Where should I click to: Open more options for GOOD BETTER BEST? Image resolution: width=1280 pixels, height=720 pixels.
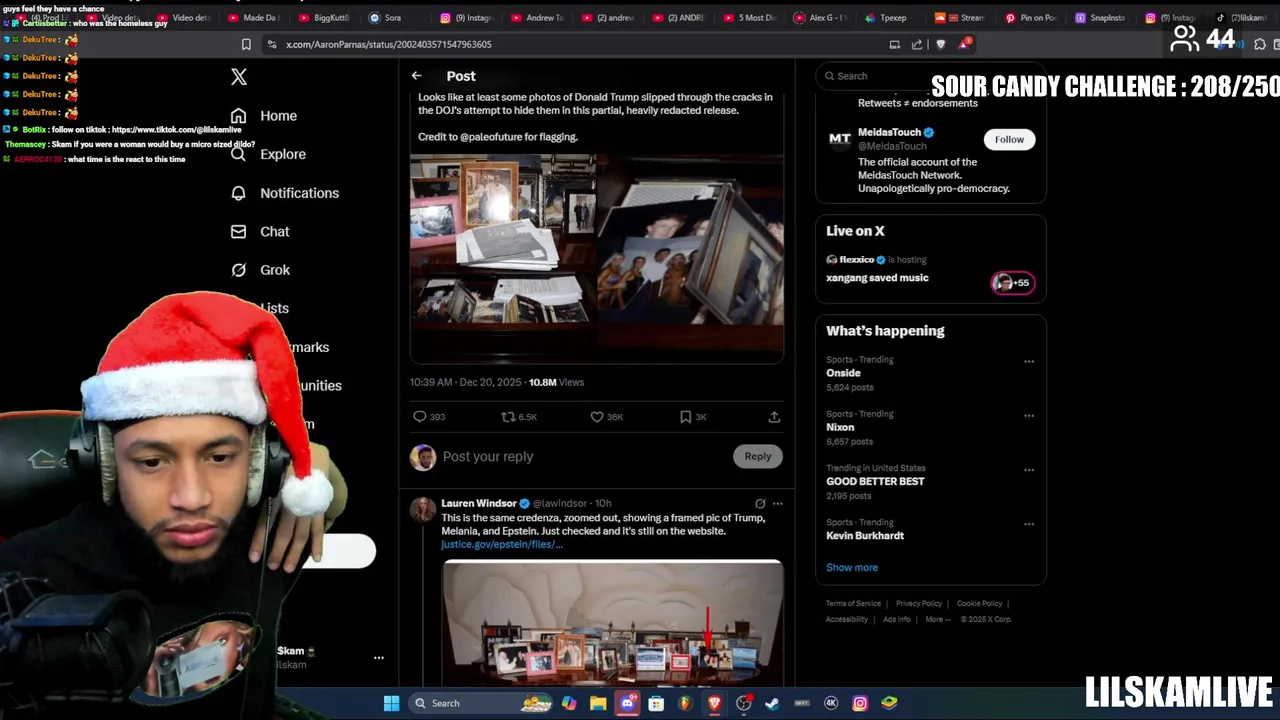pyautogui.click(x=1029, y=469)
